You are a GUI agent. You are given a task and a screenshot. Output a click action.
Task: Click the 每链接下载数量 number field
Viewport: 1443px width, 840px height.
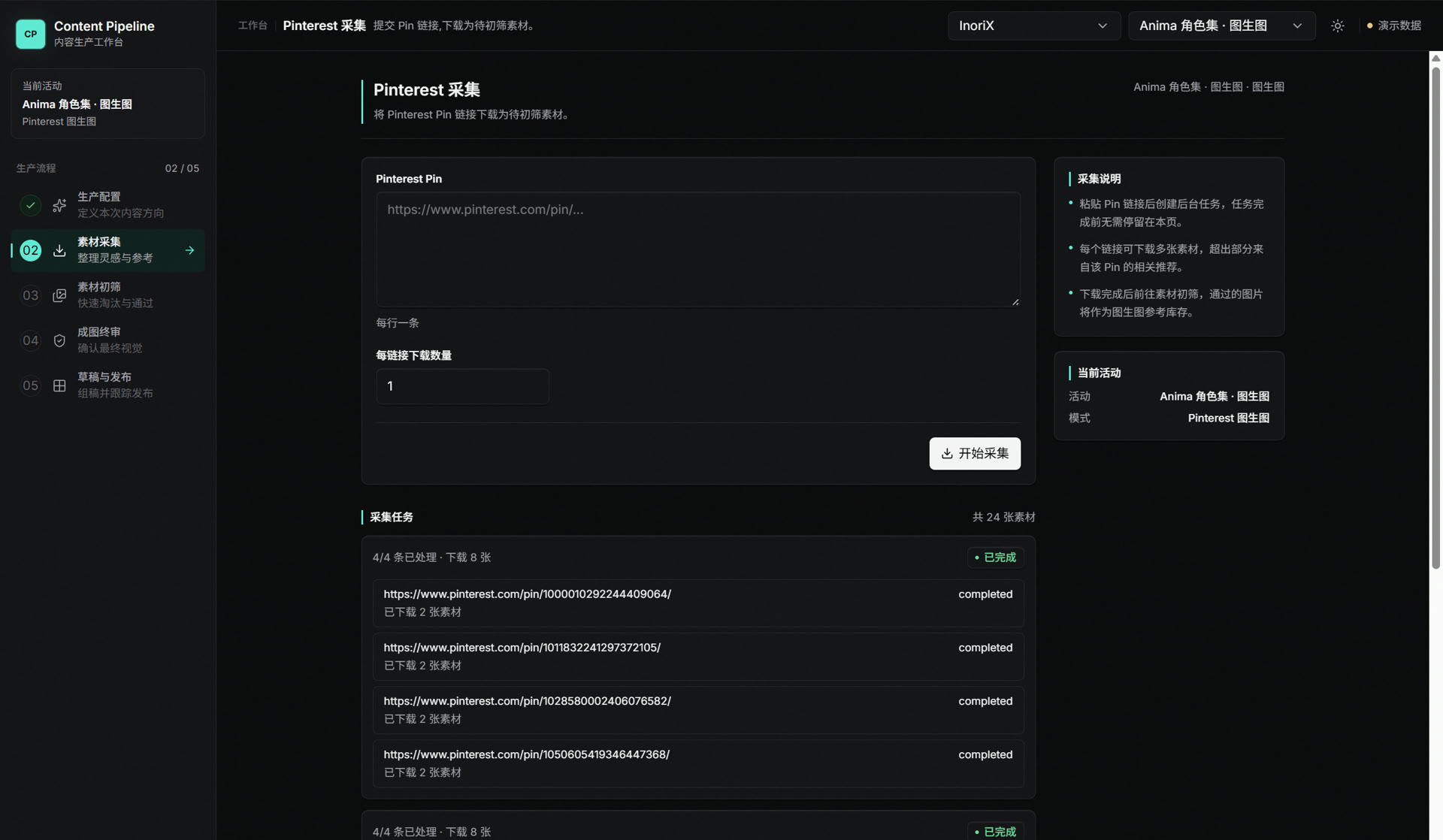click(462, 386)
